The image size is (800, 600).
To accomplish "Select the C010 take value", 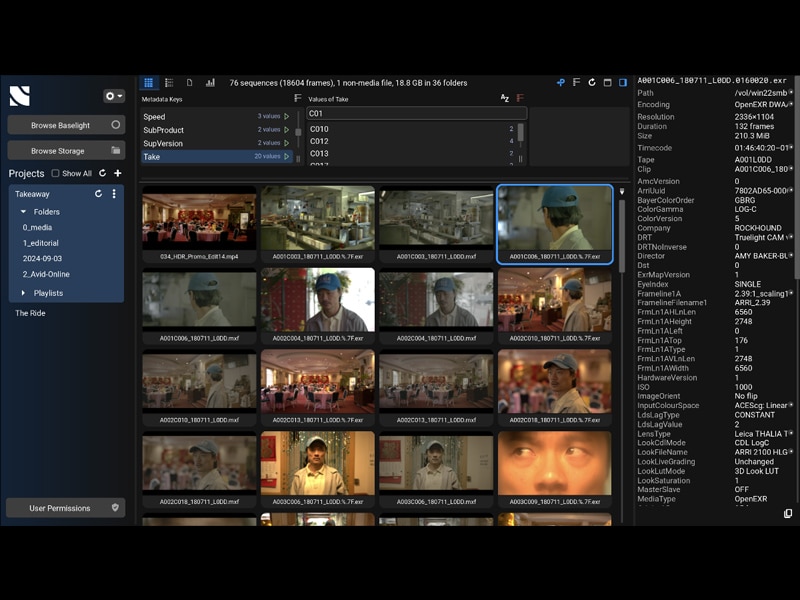I will pos(412,129).
